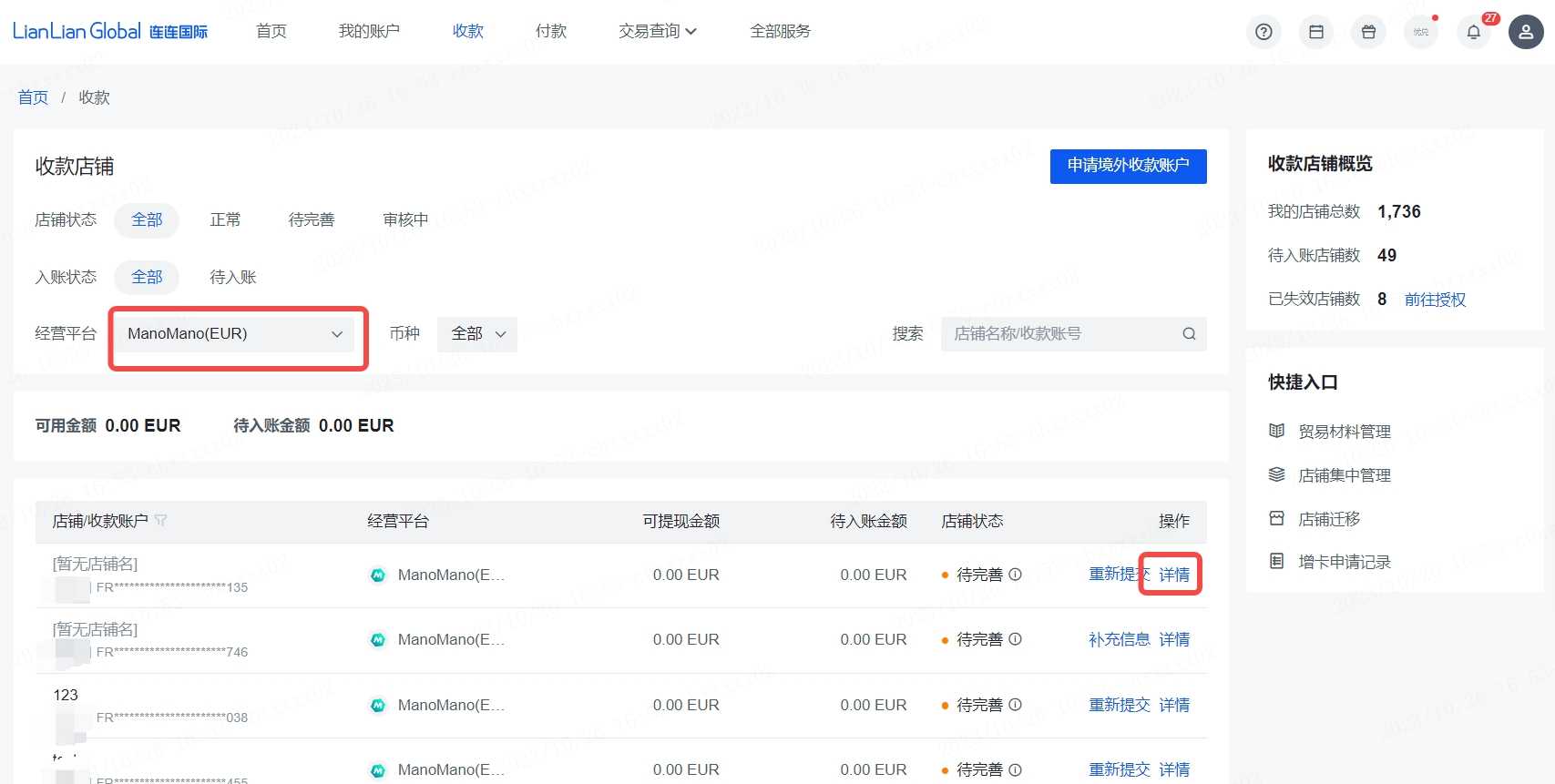The height and width of the screenshot is (784, 1555).
Task: Open the 币种 全部 dropdown
Action: coord(477,334)
